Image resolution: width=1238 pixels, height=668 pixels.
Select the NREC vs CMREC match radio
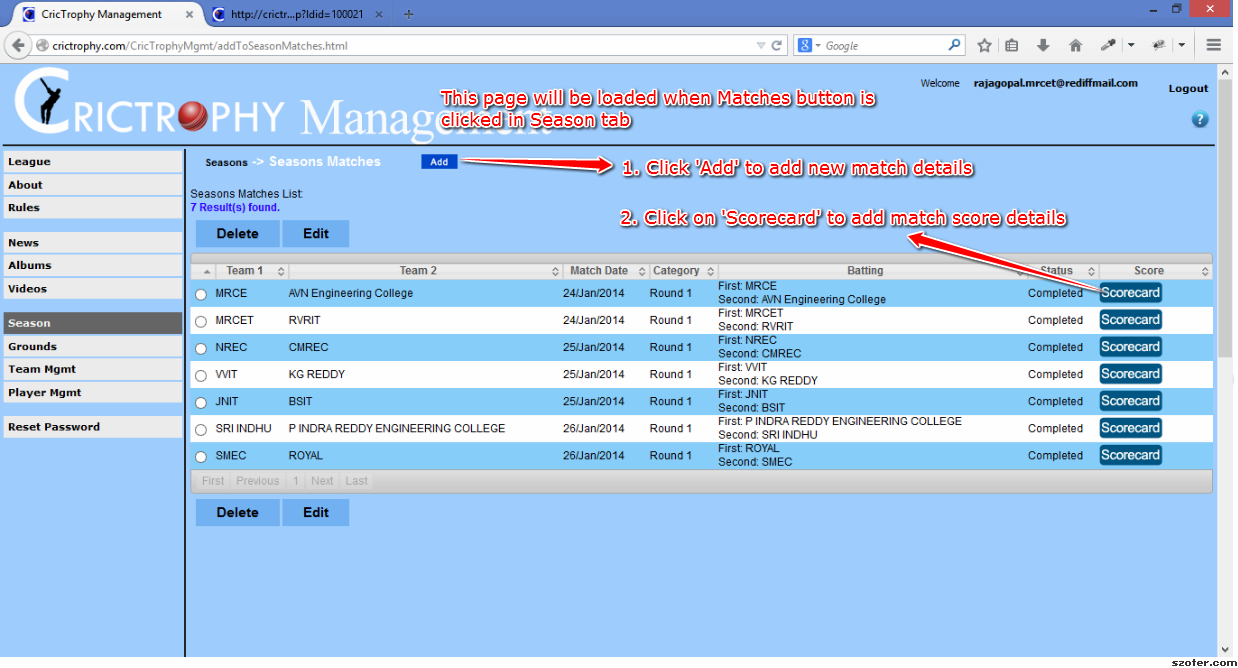point(201,348)
